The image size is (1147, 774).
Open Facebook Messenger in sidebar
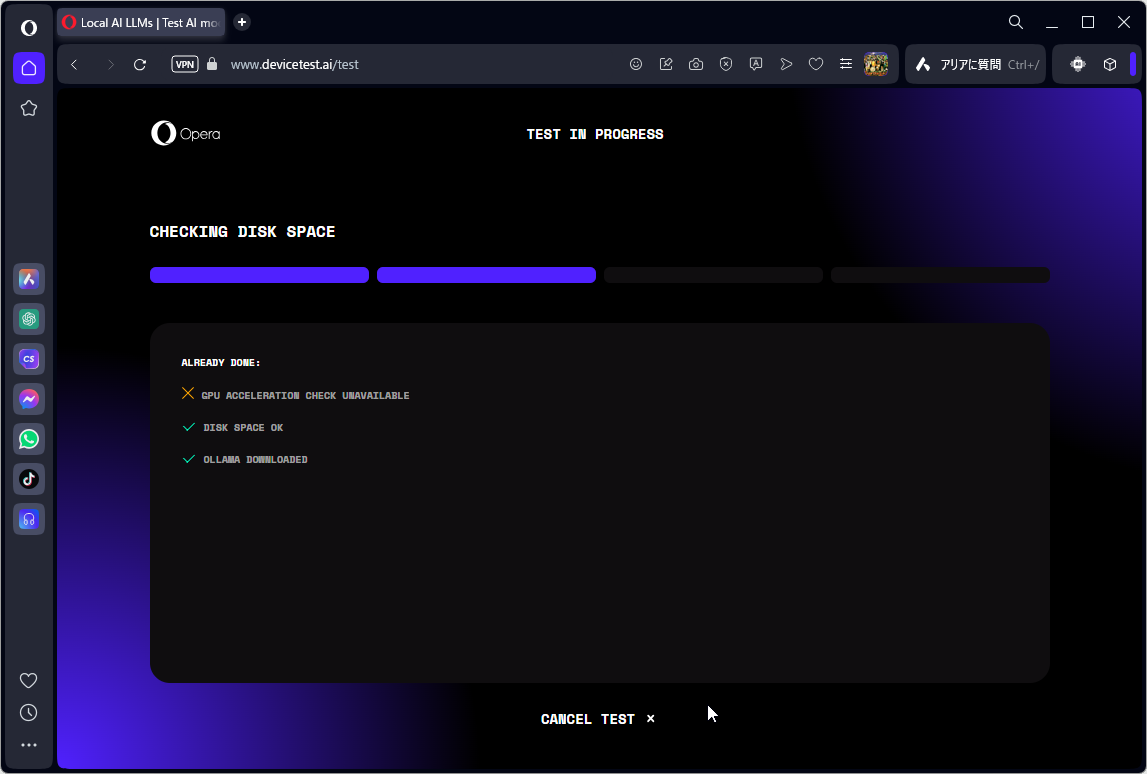pos(29,399)
